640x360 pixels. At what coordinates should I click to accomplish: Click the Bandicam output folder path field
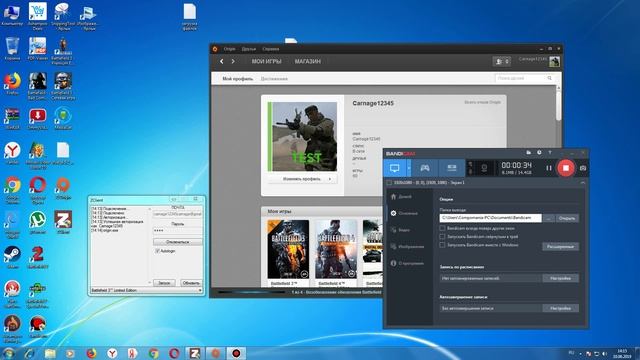click(491, 218)
